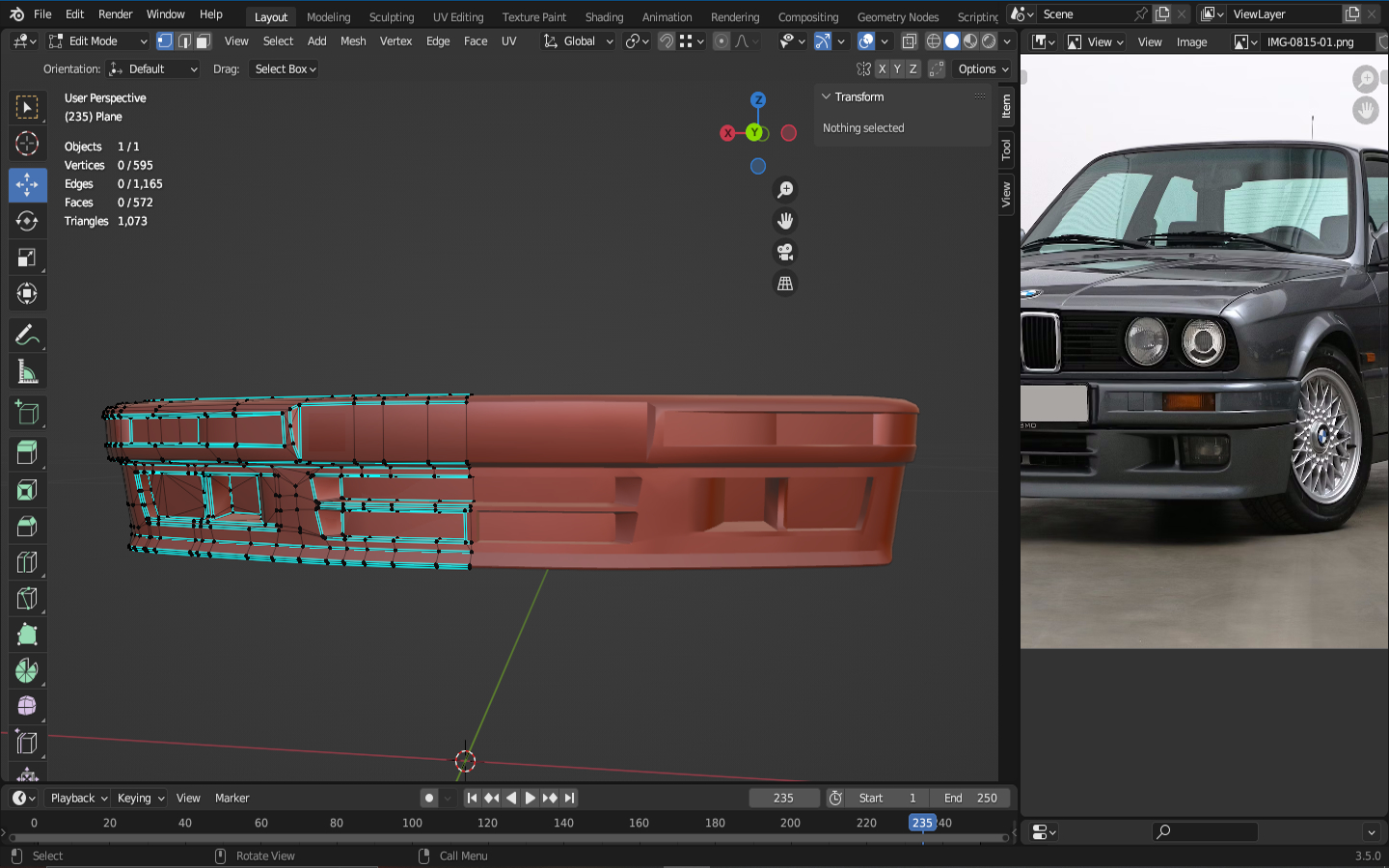The height and width of the screenshot is (868, 1389).
Task: Click the End frame field
Action: point(971,798)
